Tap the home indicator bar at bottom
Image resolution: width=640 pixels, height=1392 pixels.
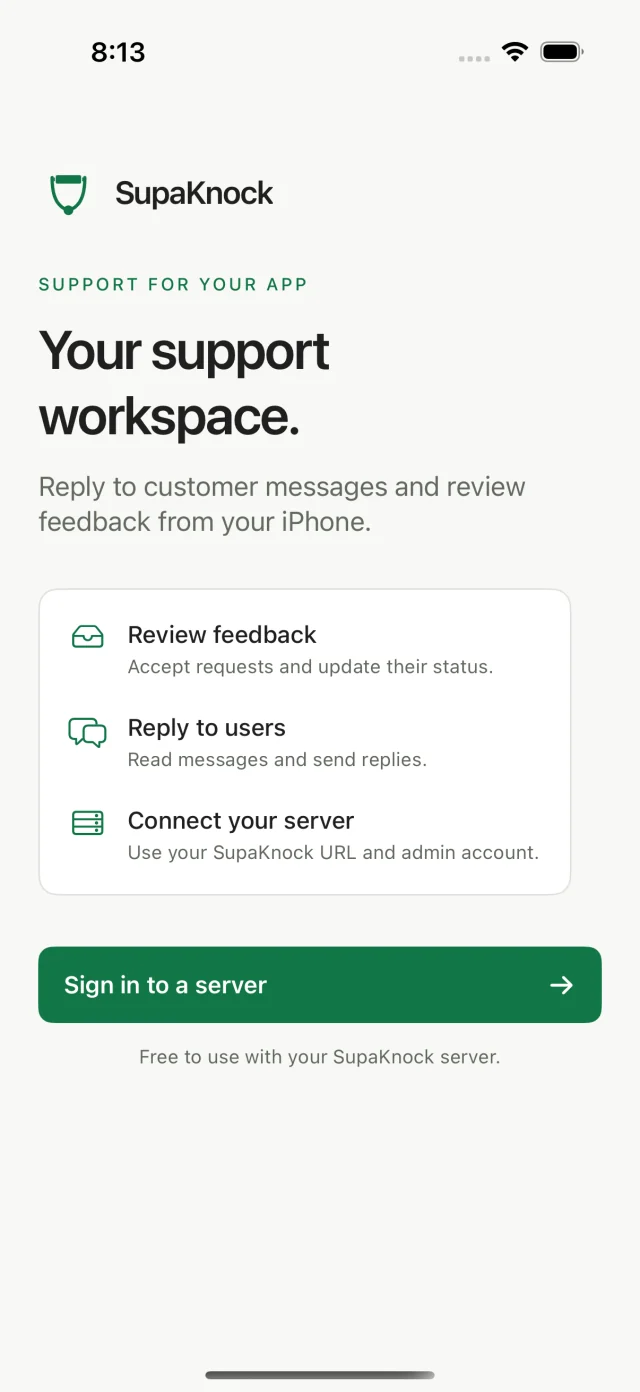(x=320, y=1375)
